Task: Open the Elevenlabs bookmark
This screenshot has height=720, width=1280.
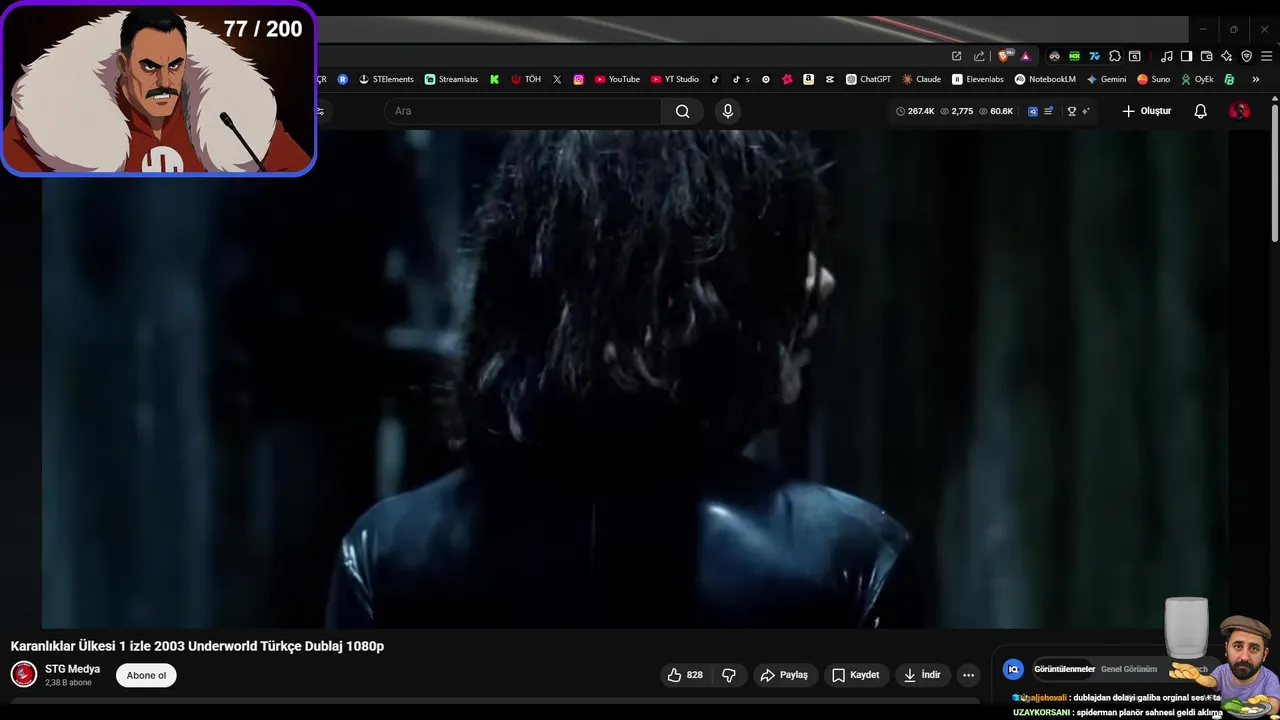Action: point(978,79)
